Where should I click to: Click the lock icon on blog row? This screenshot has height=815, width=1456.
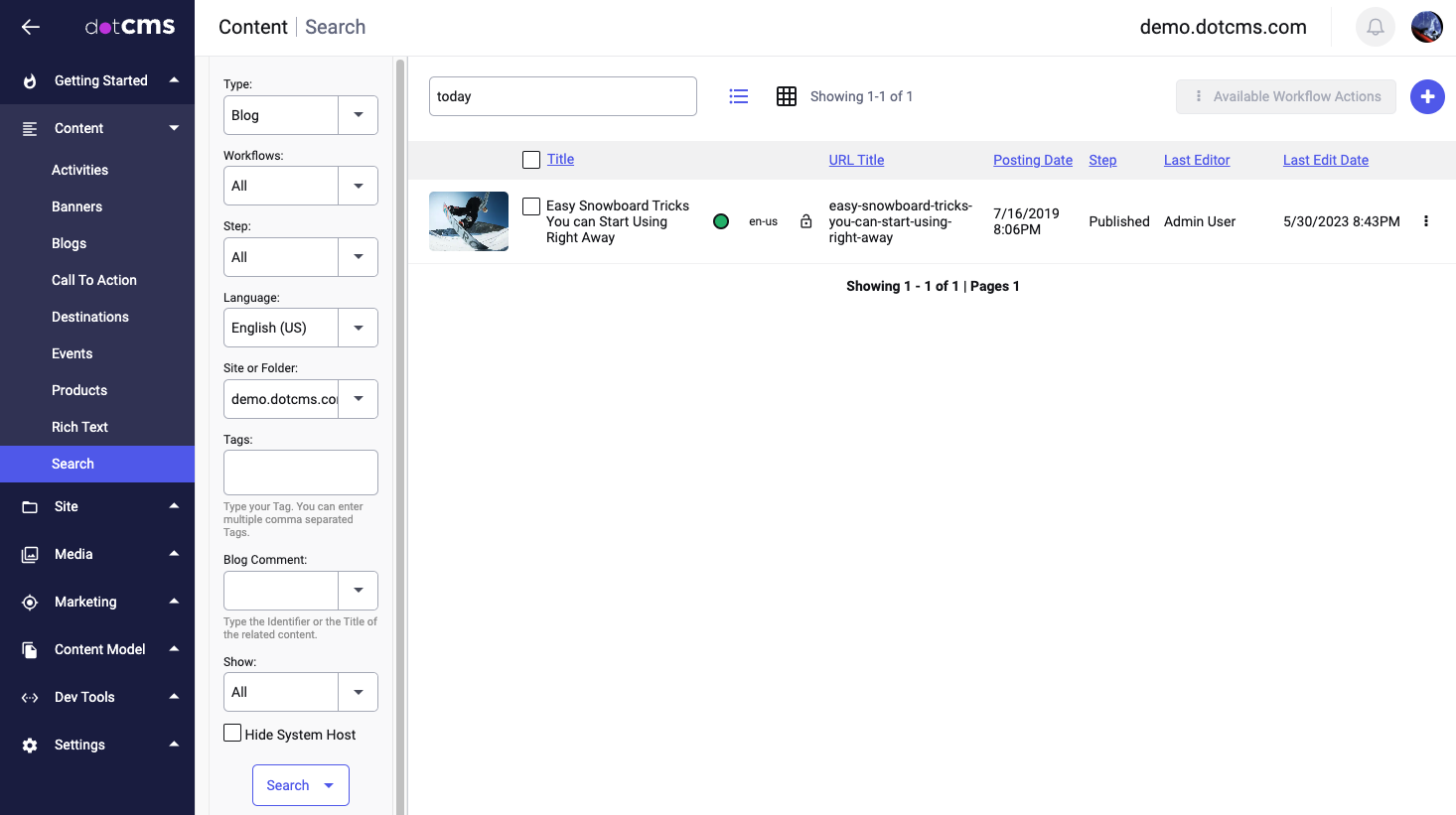click(x=805, y=221)
